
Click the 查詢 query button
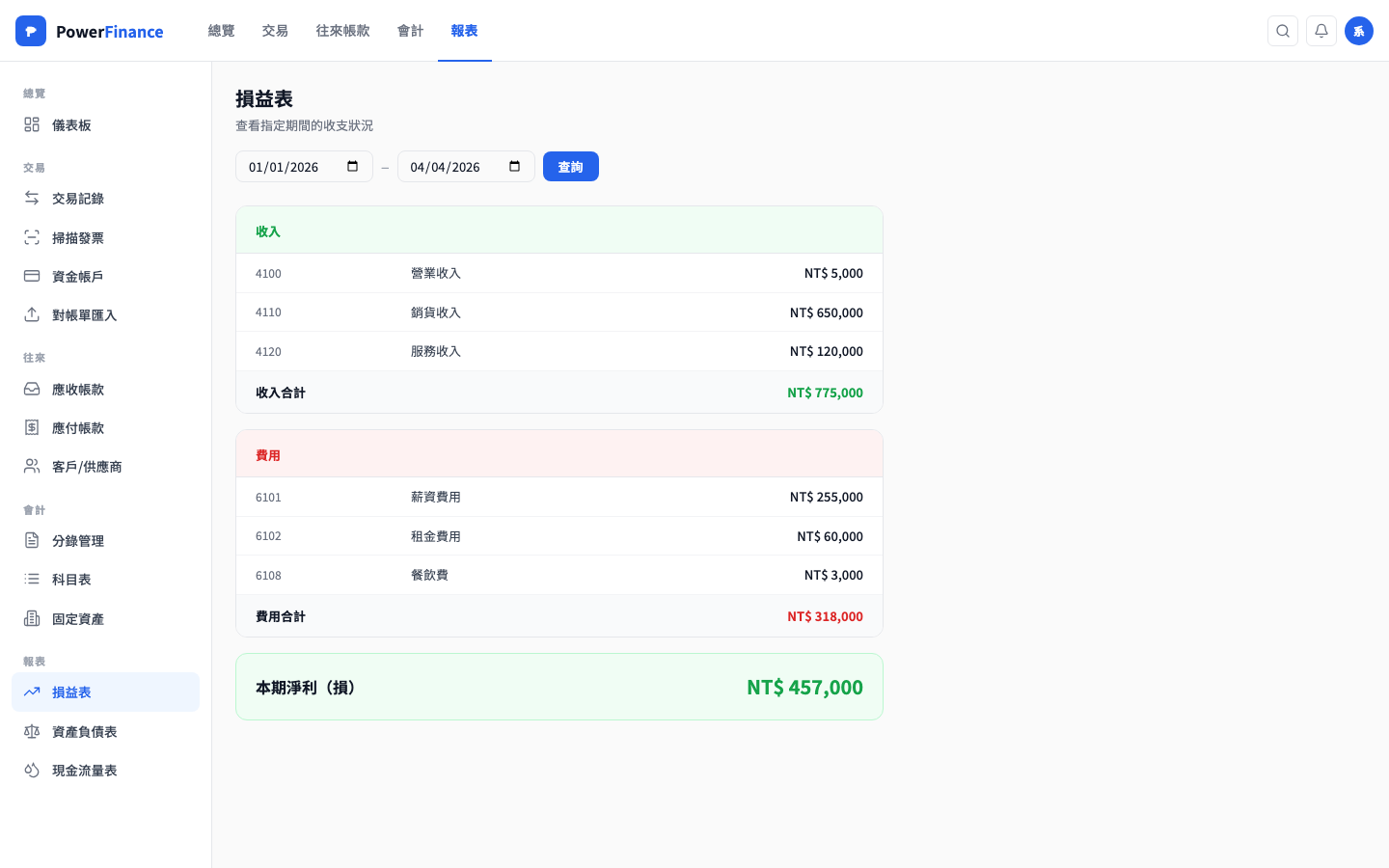coord(570,167)
